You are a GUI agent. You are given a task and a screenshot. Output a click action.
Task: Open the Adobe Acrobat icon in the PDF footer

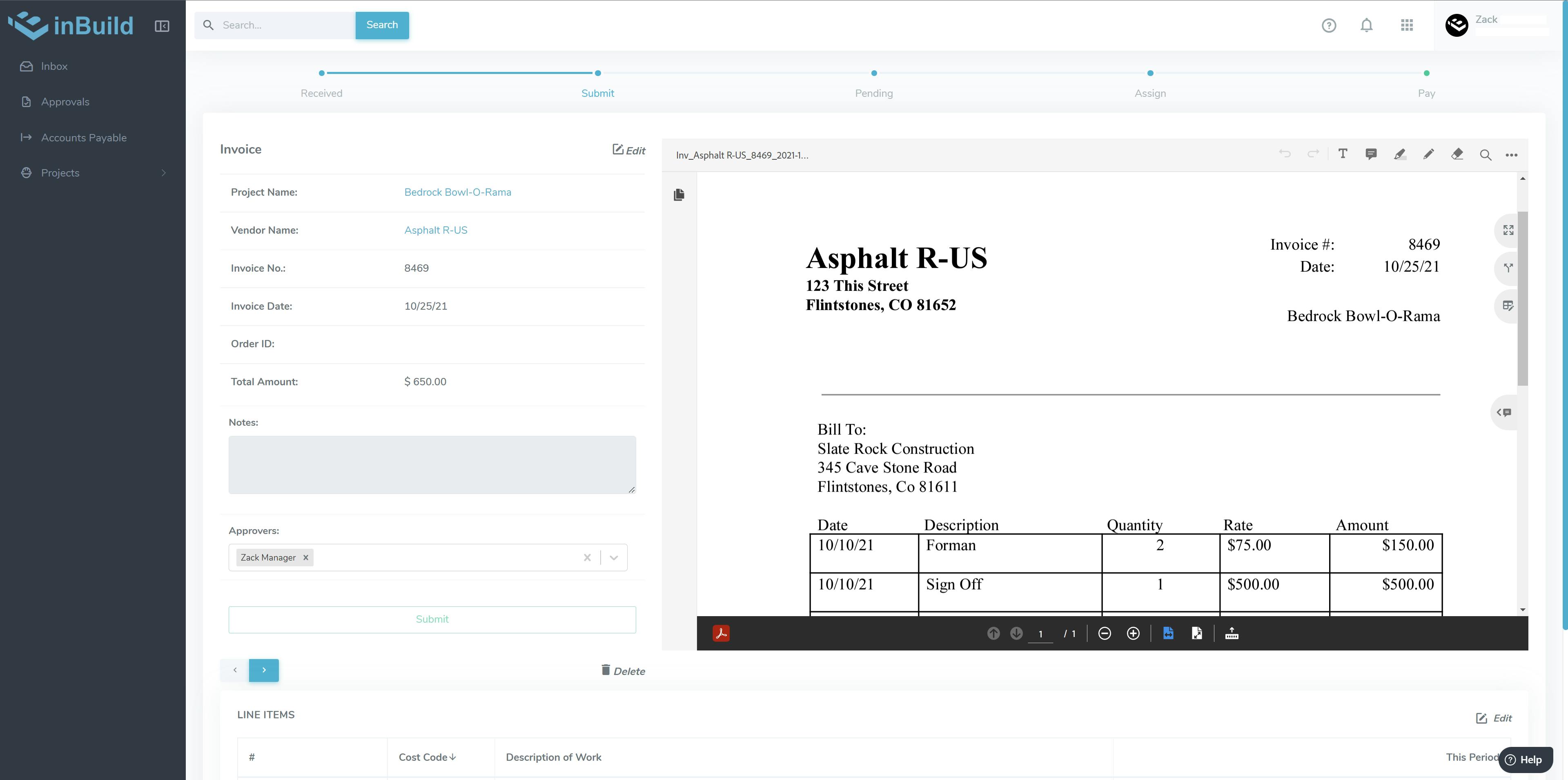tap(721, 633)
